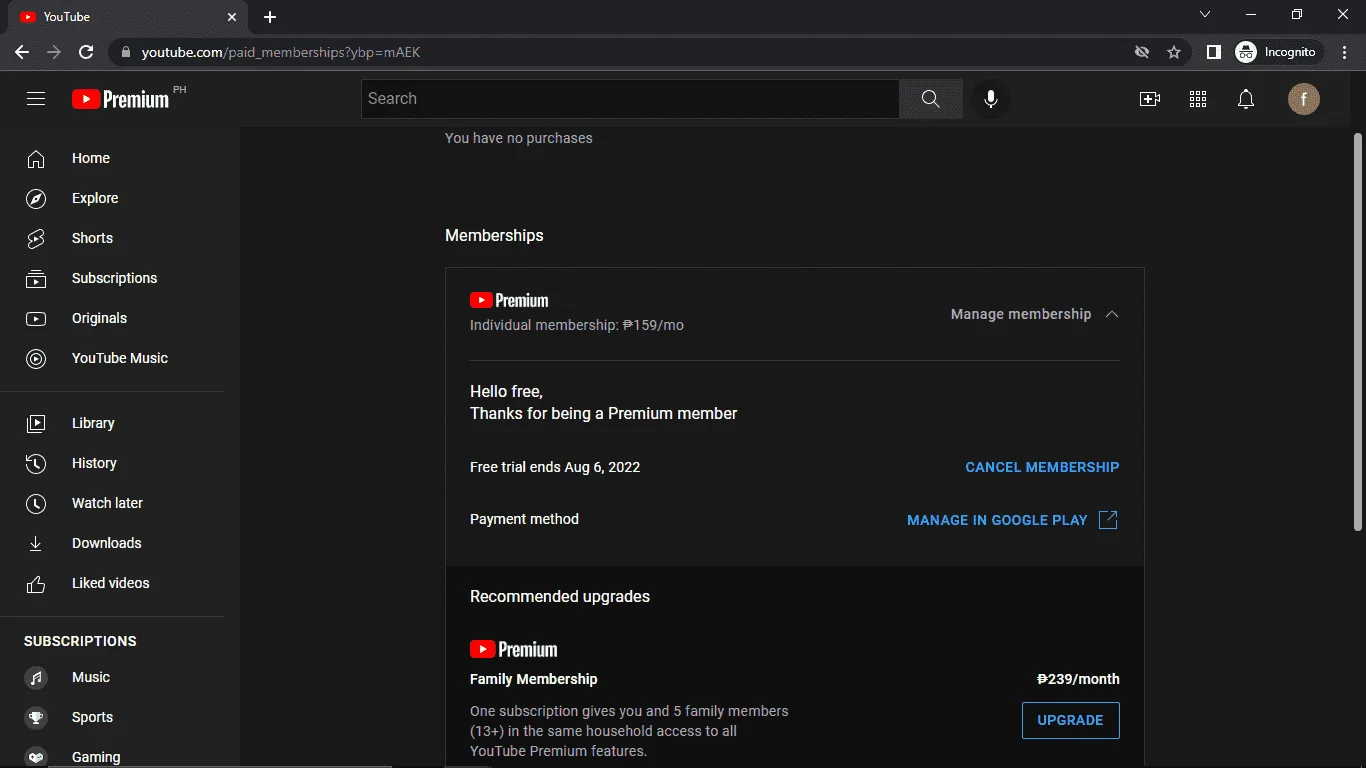The height and width of the screenshot is (768, 1366).
Task: Click the site info lock icon
Action: coord(125,52)
